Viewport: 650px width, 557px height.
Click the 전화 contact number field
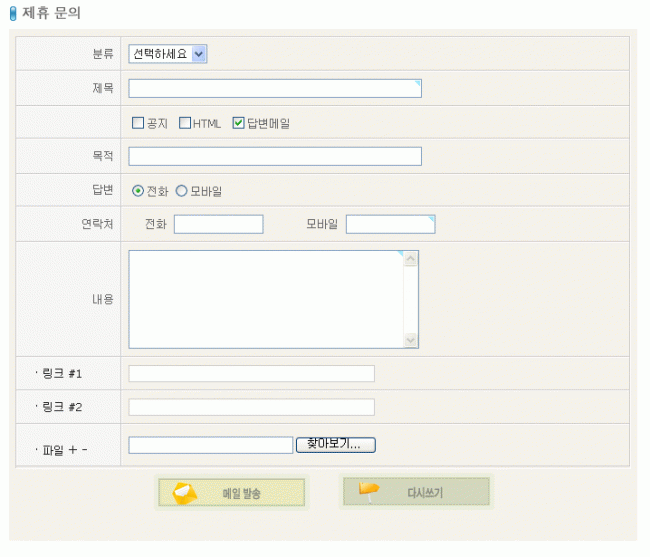click(218, 224)
